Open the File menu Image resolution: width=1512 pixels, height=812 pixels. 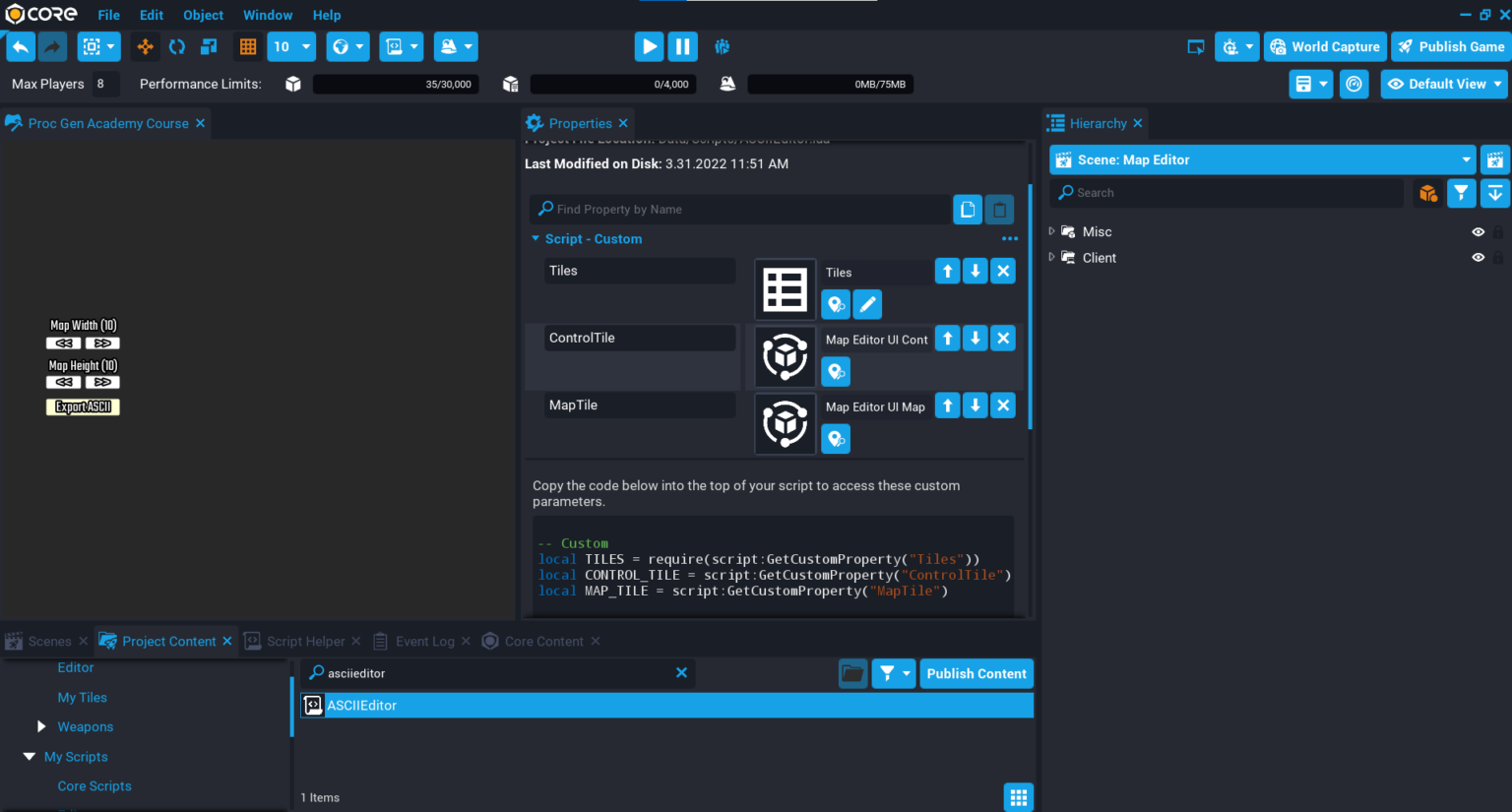[108, 15]
